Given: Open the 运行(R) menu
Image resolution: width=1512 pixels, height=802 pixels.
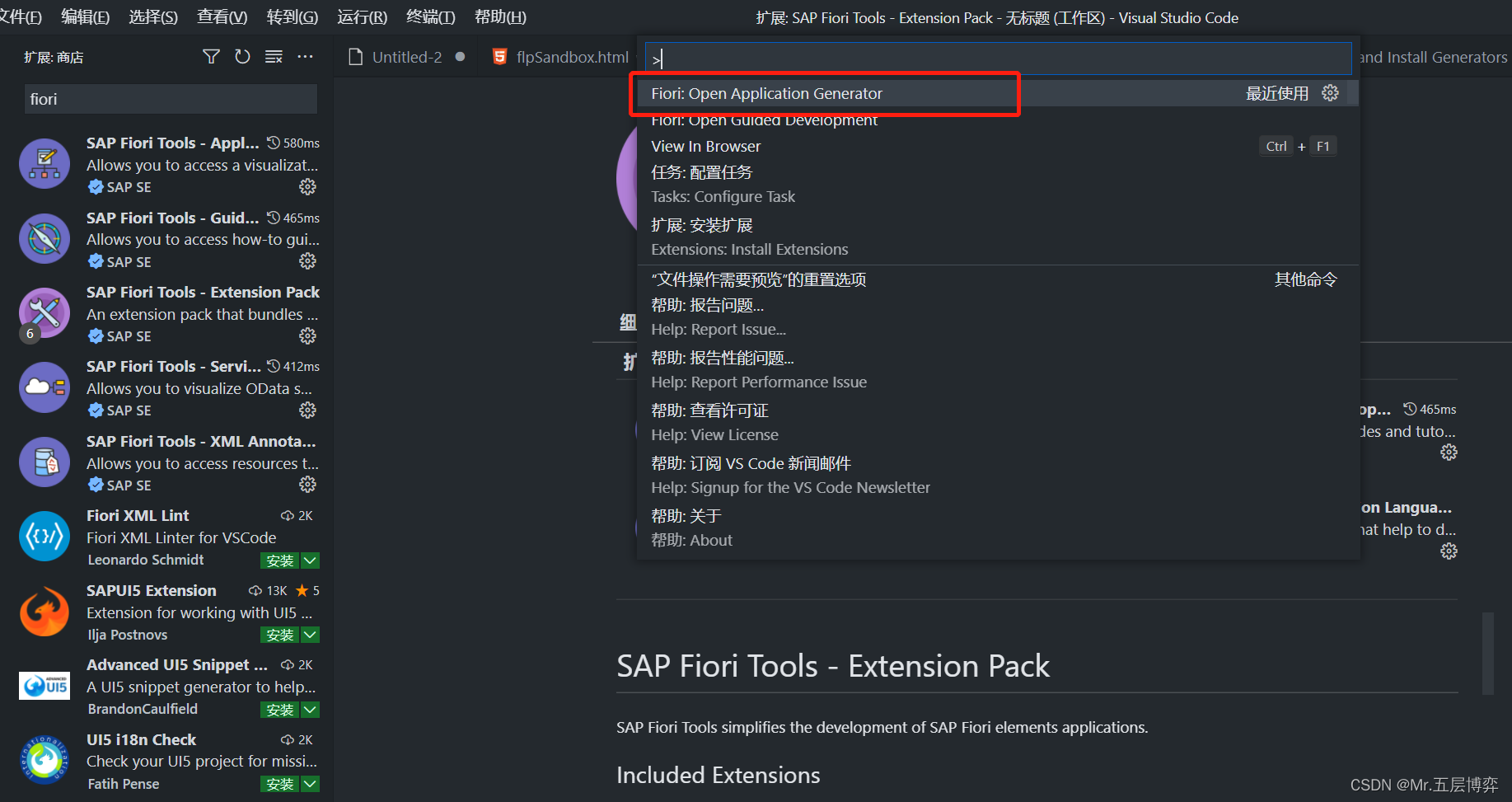Looking at the screenshot, I should (x=362, y=17).
